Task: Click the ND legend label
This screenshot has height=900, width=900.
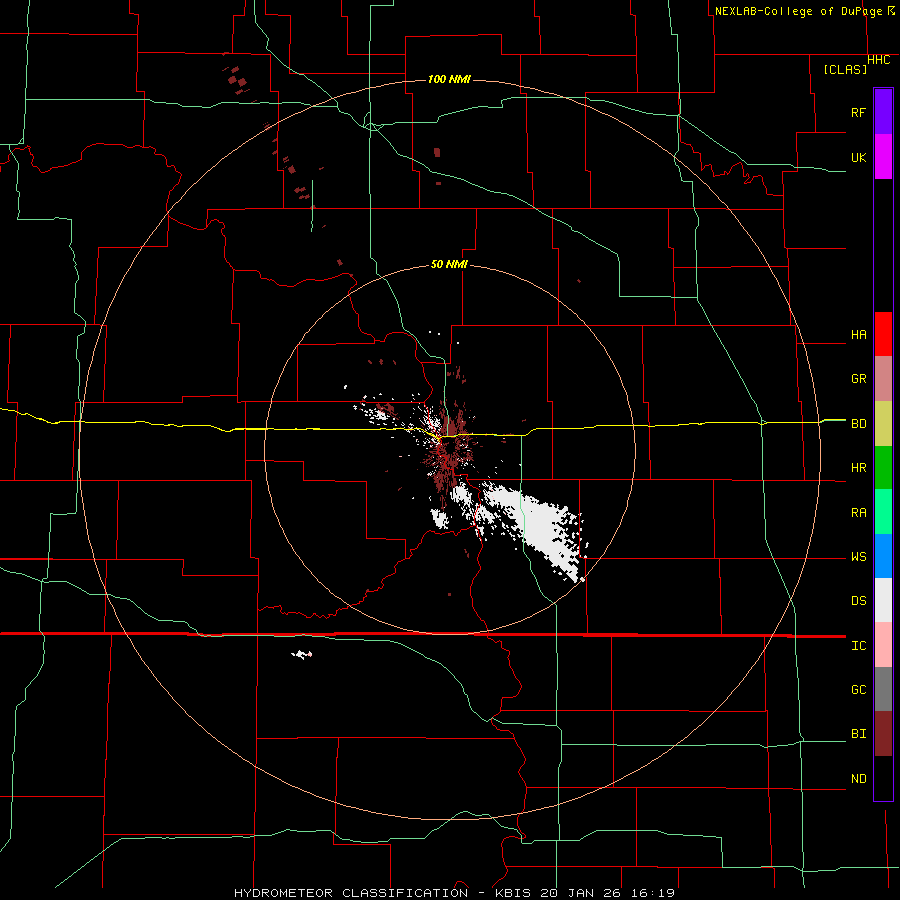Action: click(858, 778)
